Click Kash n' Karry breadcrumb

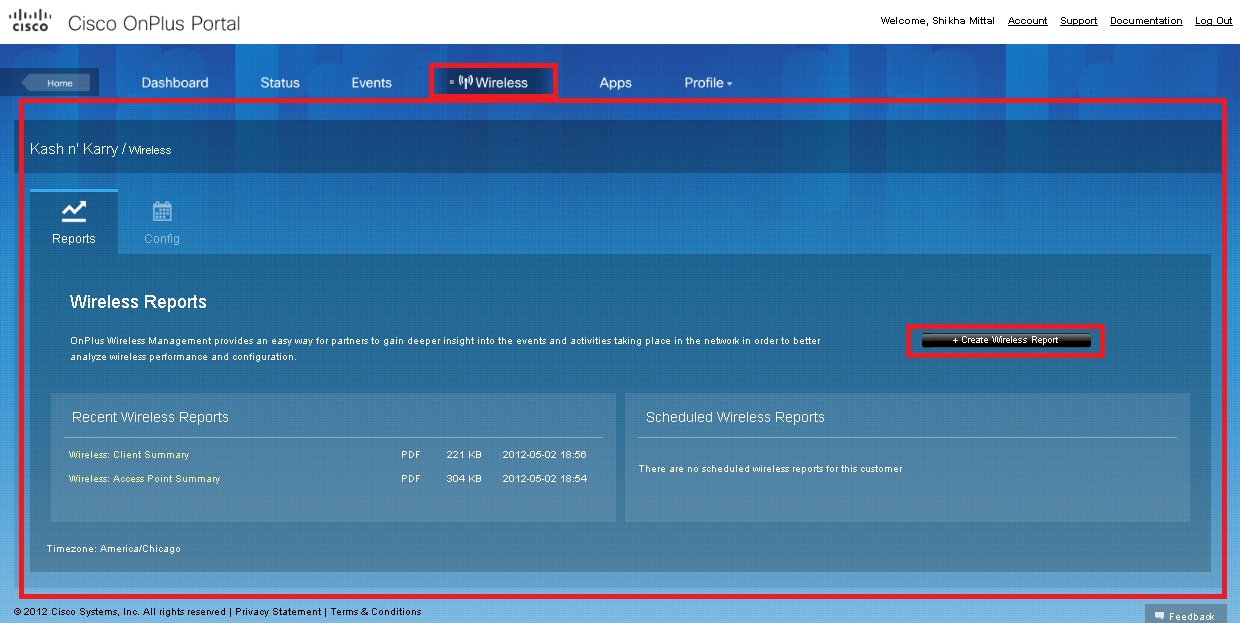[74, 149]
